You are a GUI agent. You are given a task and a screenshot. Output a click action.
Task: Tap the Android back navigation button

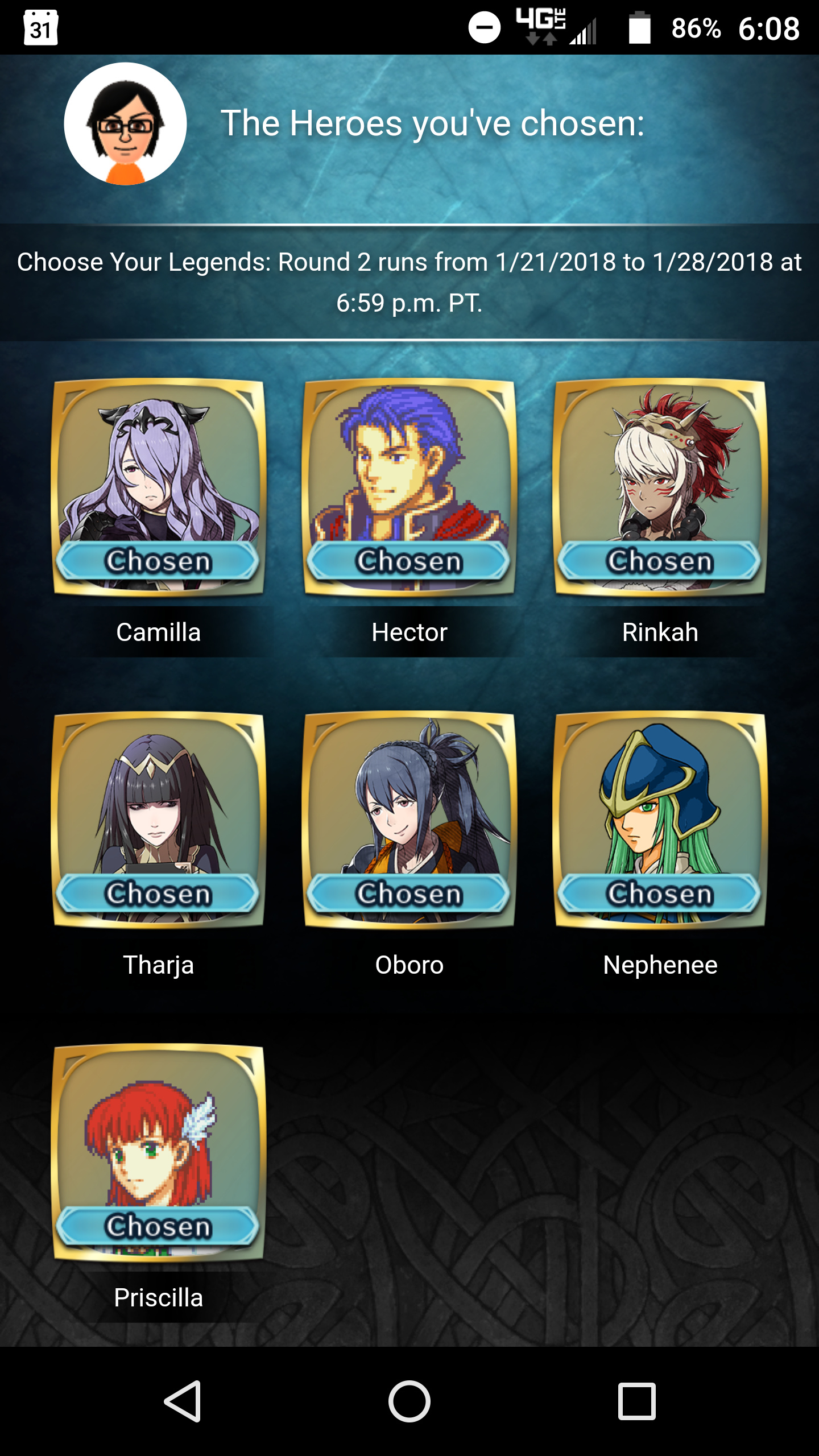(183, 1401)
